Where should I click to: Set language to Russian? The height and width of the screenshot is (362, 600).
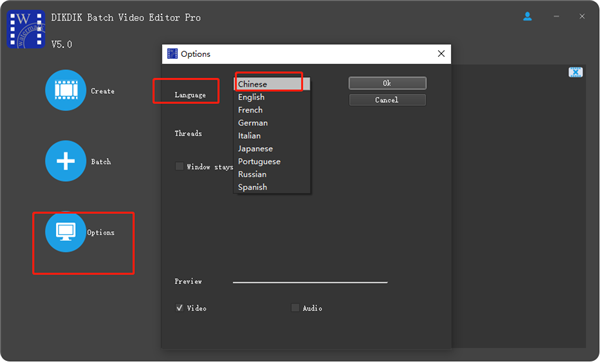pos(272,174)
